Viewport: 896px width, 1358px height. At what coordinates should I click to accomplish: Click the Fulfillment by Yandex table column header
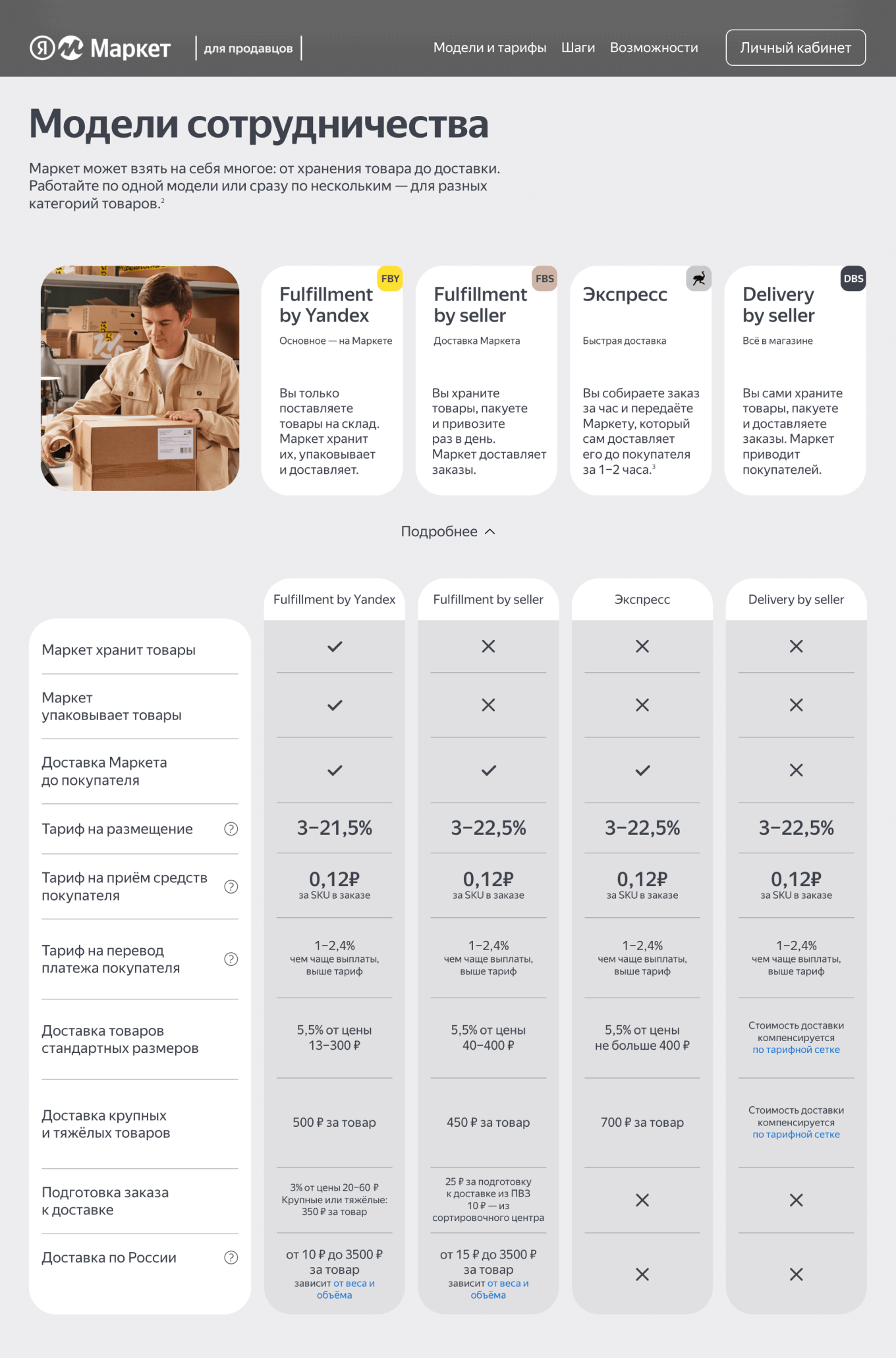[335, 600]
